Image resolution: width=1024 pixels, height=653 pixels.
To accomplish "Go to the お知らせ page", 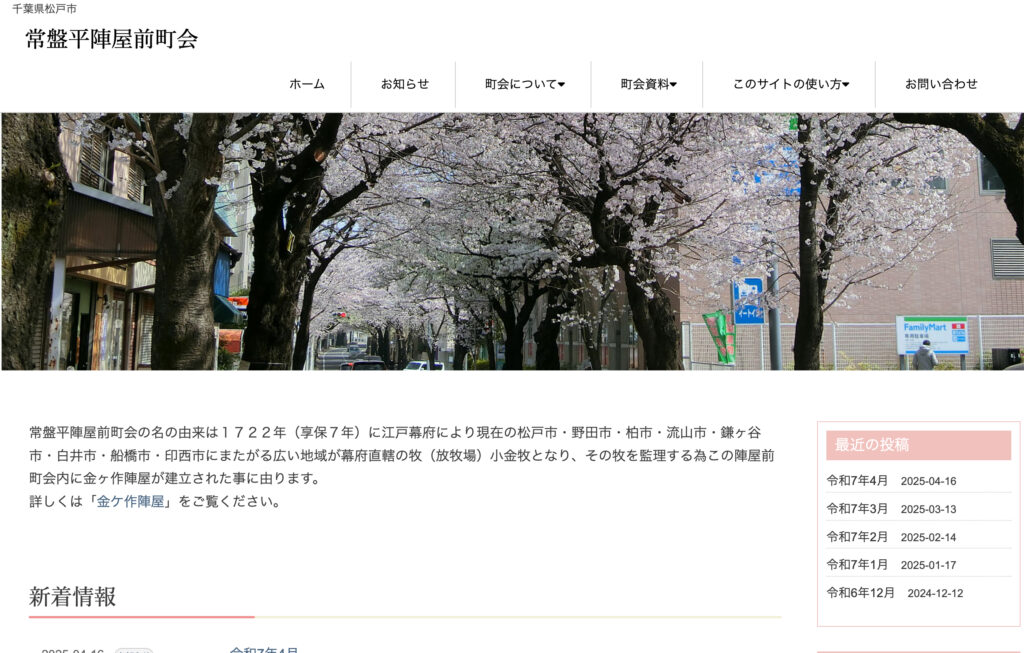I will click(405, 84).
